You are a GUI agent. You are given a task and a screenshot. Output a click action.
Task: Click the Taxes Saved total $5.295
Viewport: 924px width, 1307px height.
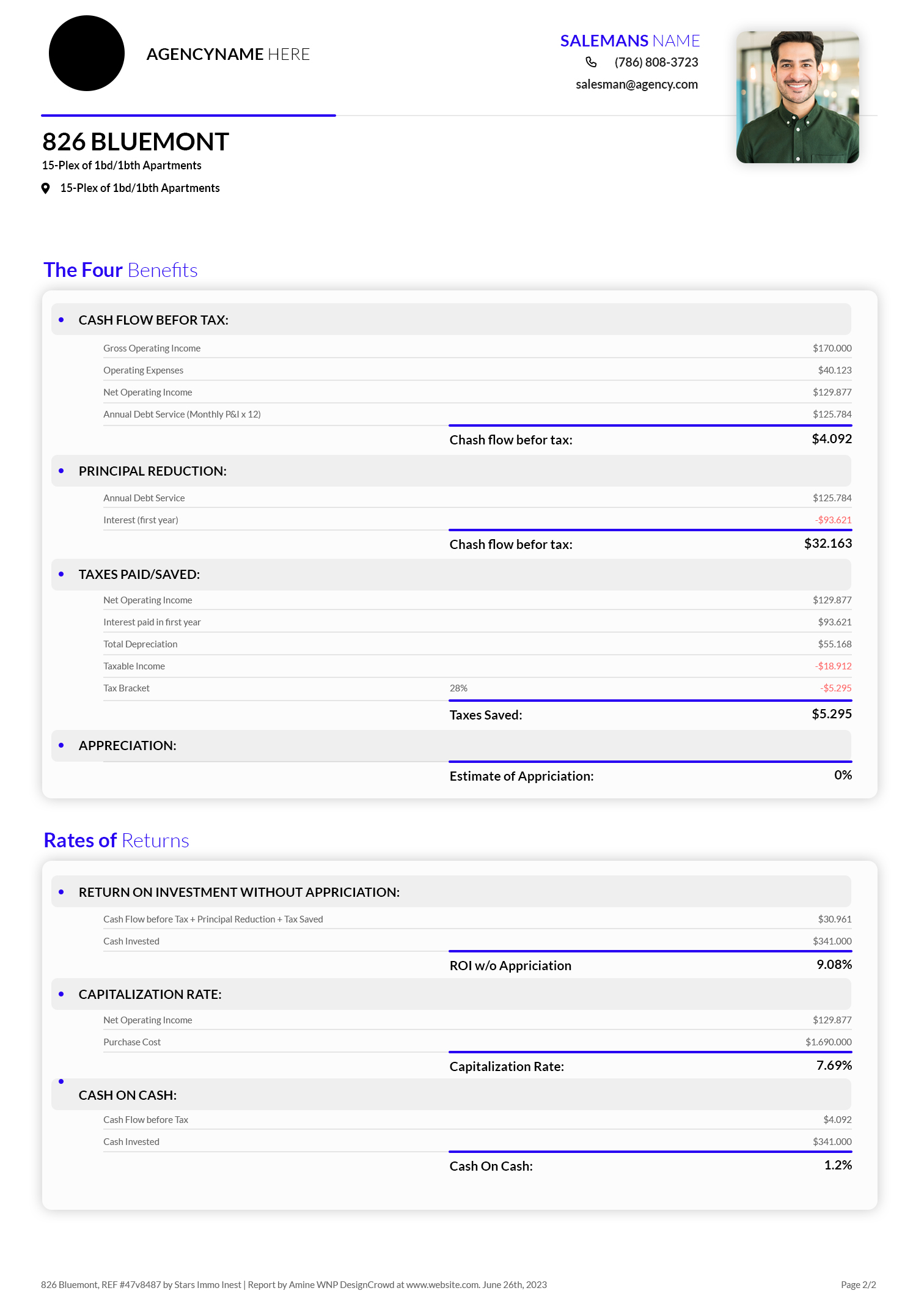pos(831,714)
